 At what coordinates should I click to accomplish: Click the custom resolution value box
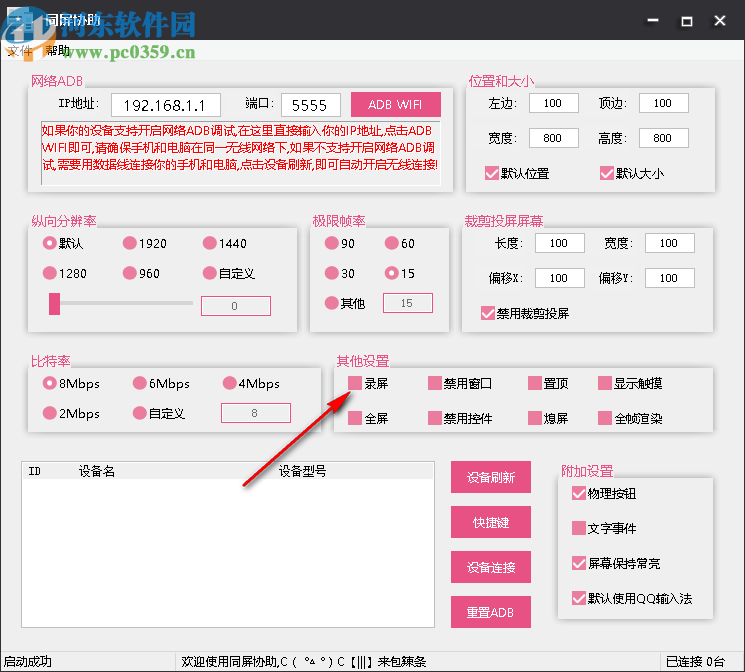point(236,306)
